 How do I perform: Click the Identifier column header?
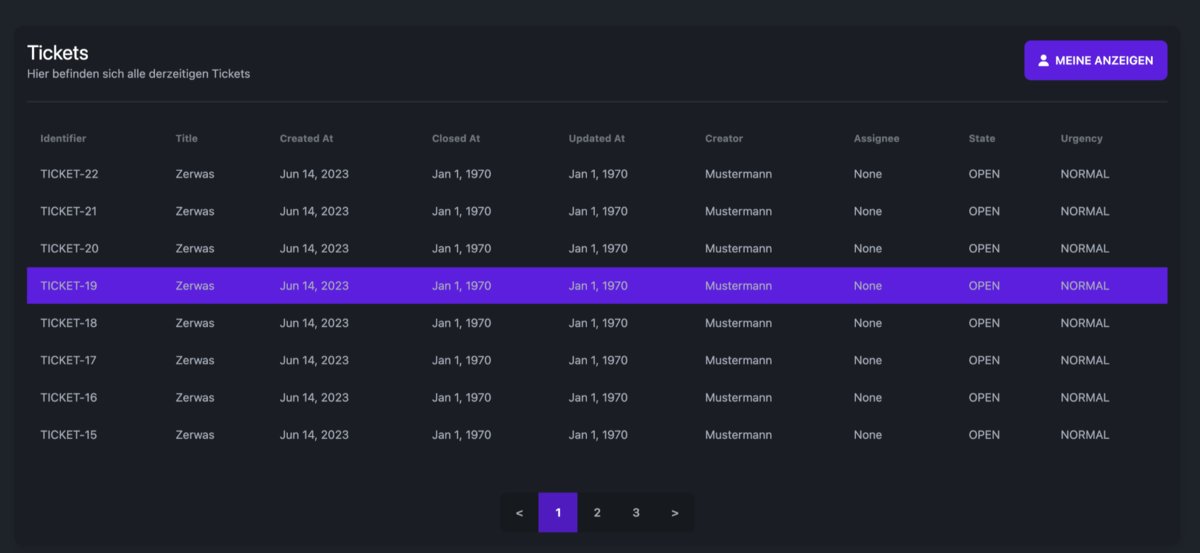point(63,138)
